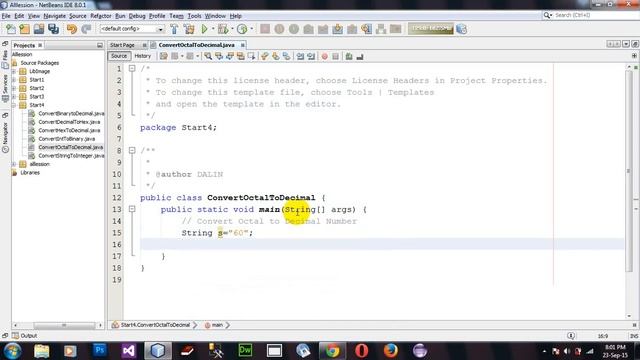Open the Debug menu

(x=137, y=16)
